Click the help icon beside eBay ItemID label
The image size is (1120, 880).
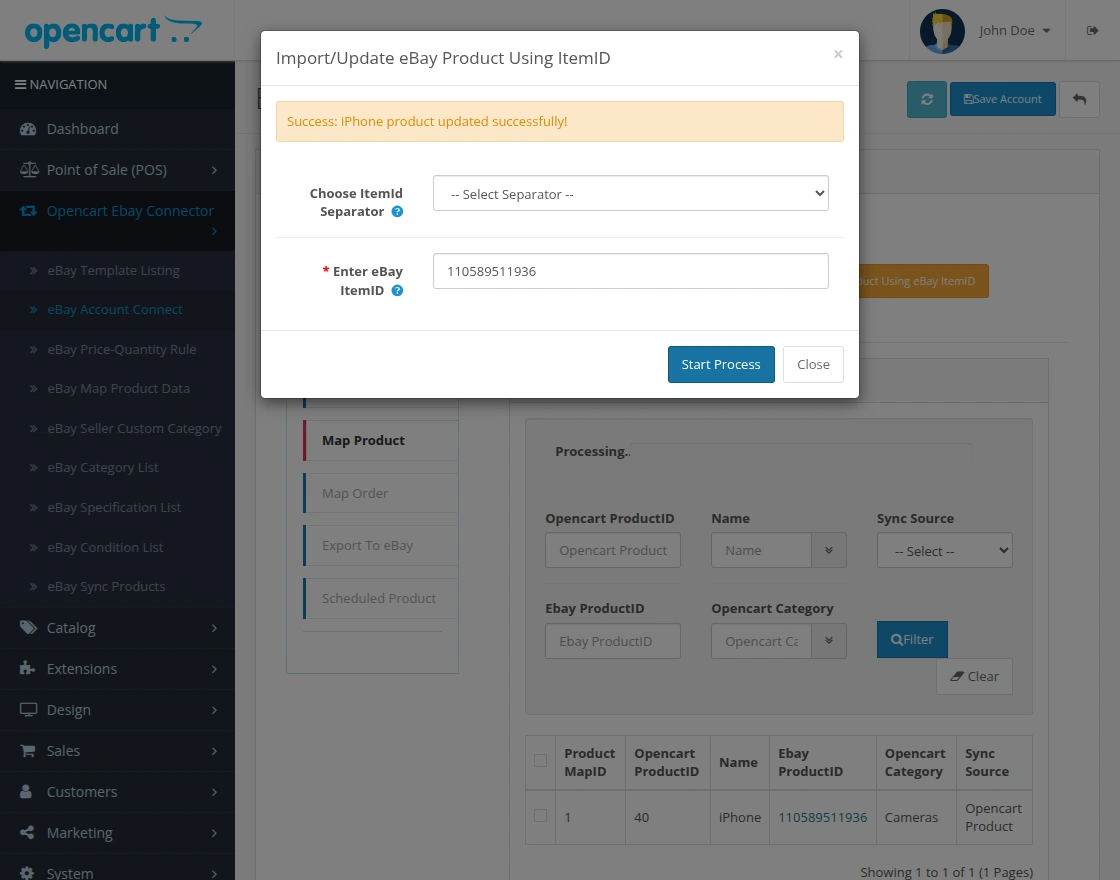click(x=397, y=290)
